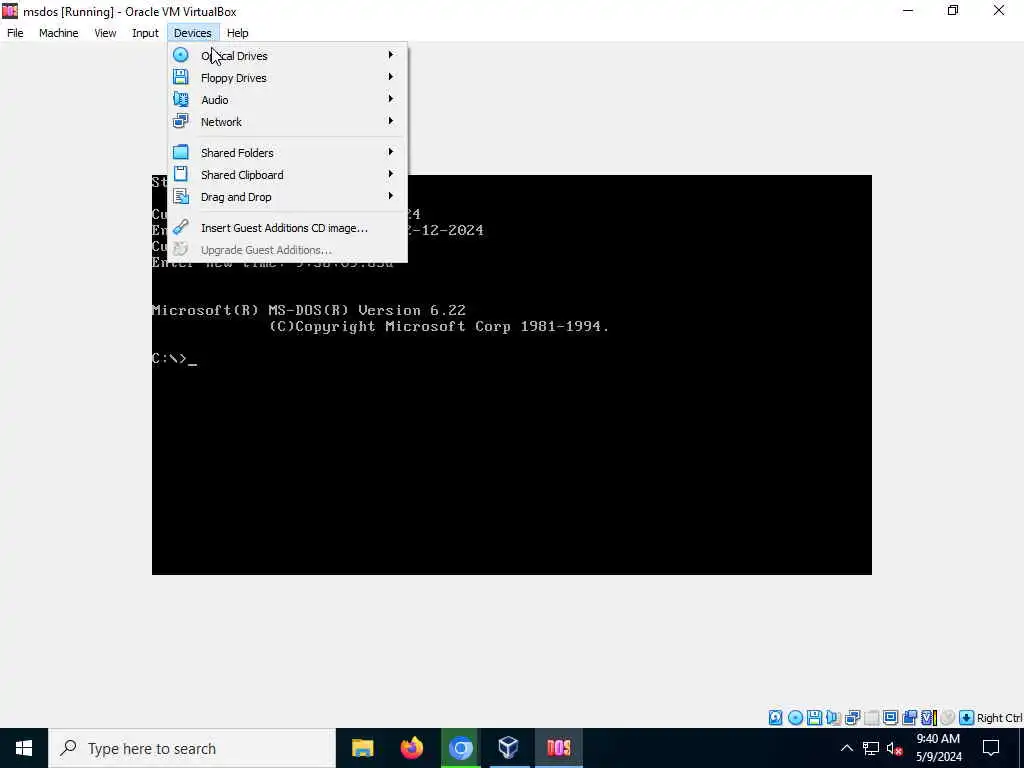Open File Explorer from the taskbar
Viewport: 1024px width, 768px height.
pyautogui.click(x=362, y=748)
